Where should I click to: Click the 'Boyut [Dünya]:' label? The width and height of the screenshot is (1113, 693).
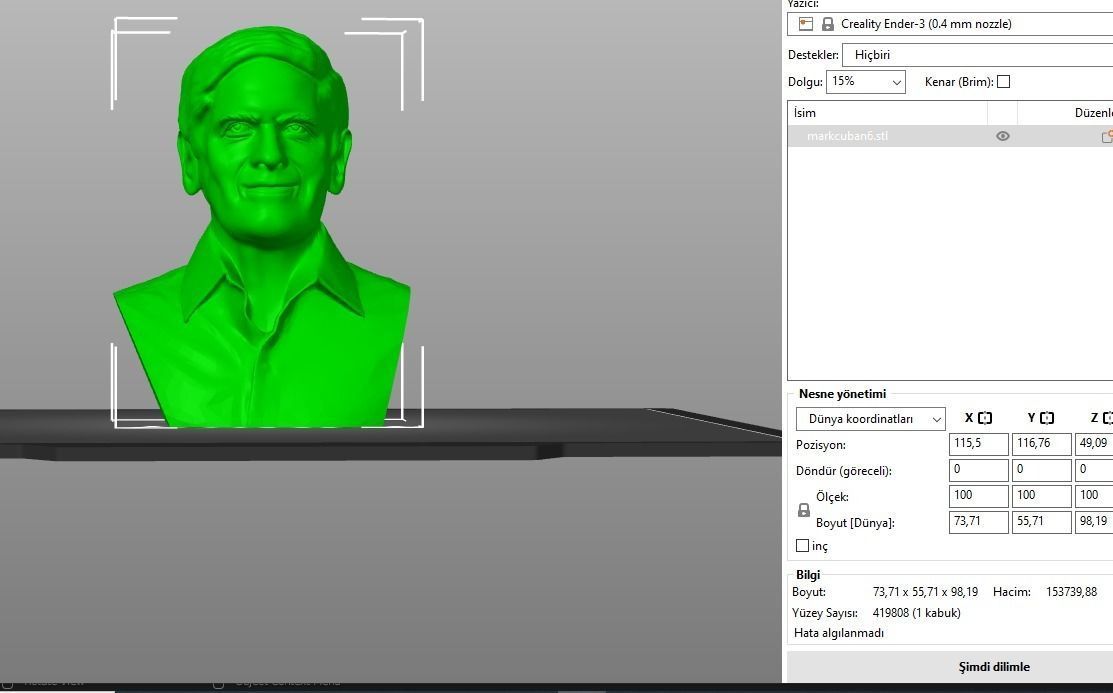(855, 523)
